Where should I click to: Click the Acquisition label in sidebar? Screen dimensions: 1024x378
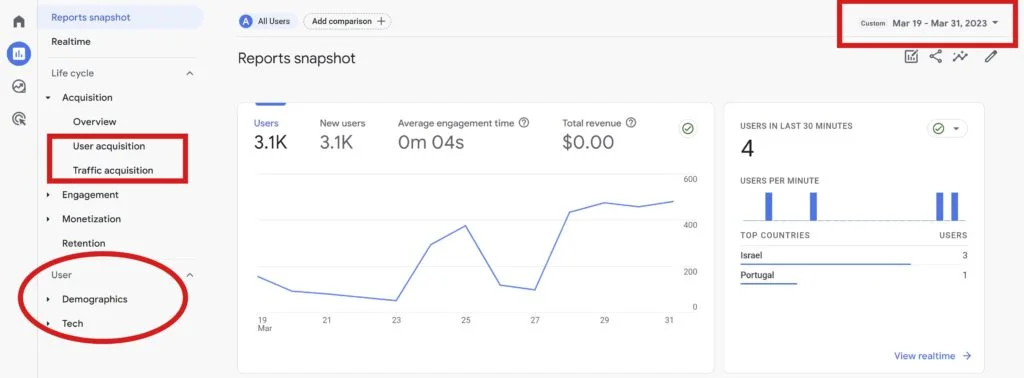pyautogui.click(x=87, y=97)
